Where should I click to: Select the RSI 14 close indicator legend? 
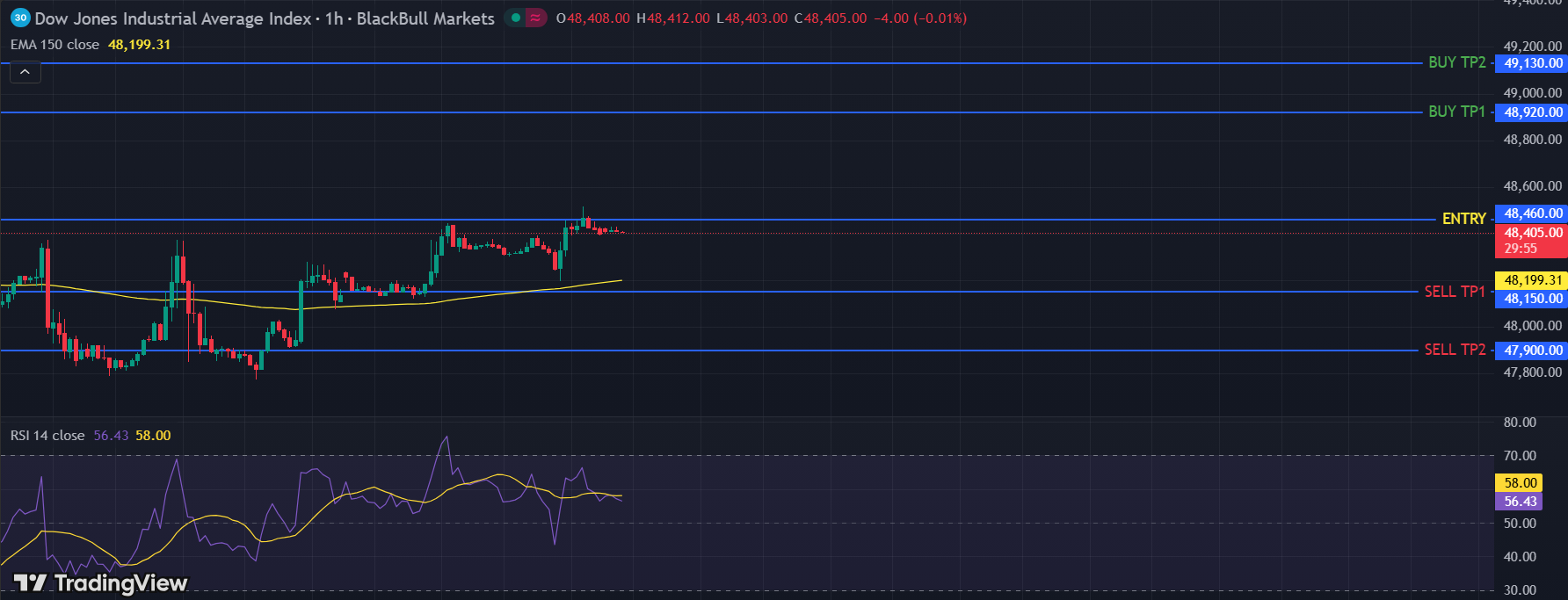47,436
